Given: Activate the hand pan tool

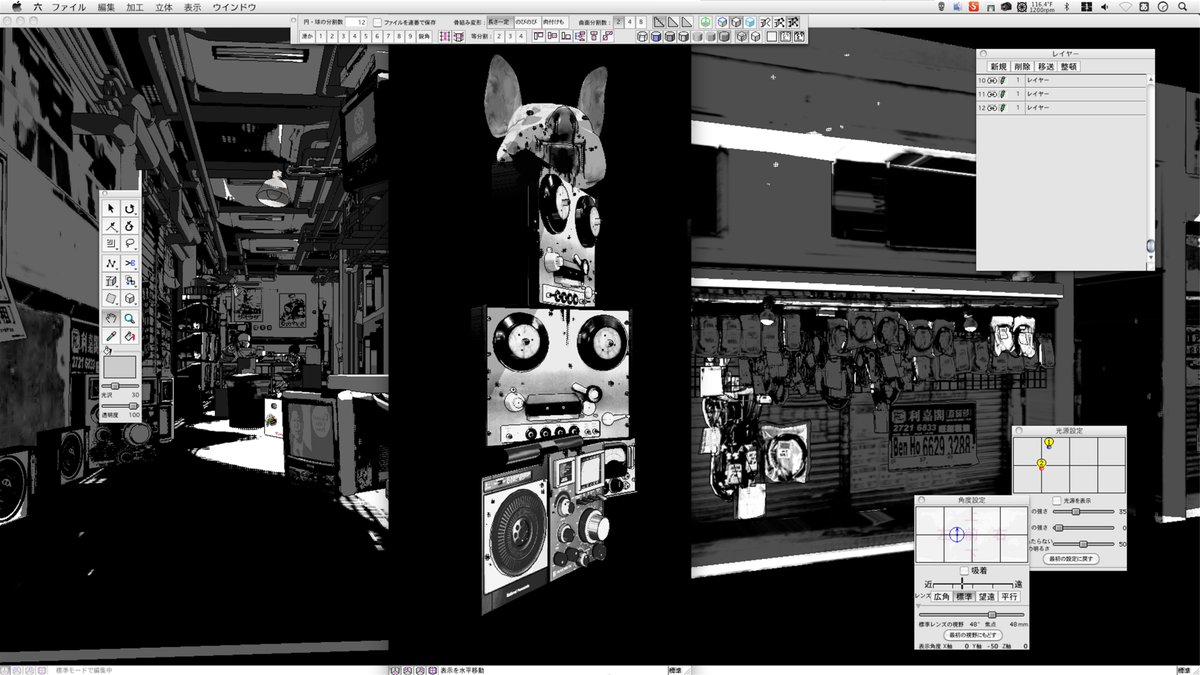Looking at the screenshot, I should (111, 318).
